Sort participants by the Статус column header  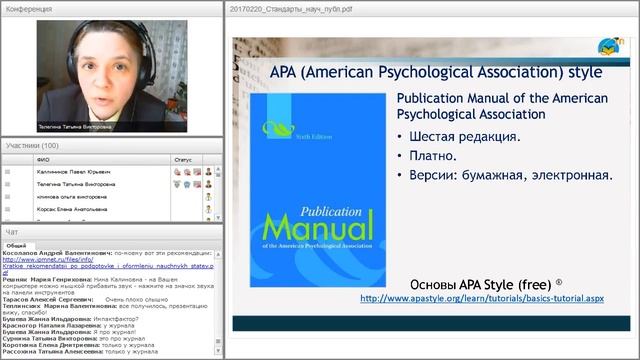(187, 160)
